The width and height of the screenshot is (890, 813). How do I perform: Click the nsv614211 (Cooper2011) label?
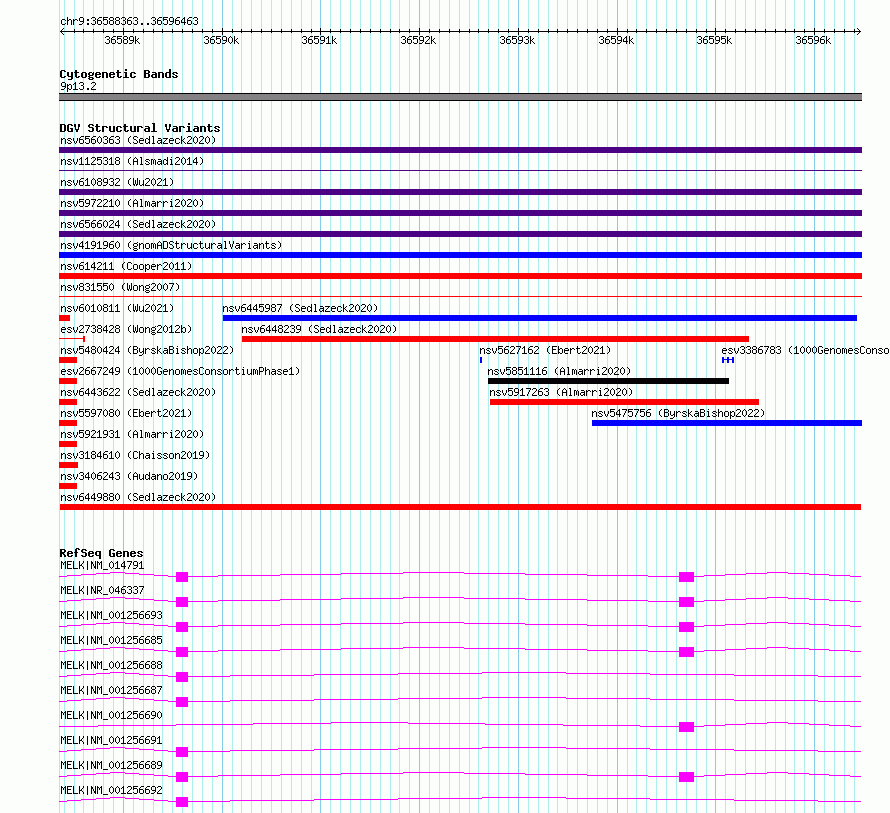[x=126, y=266]
